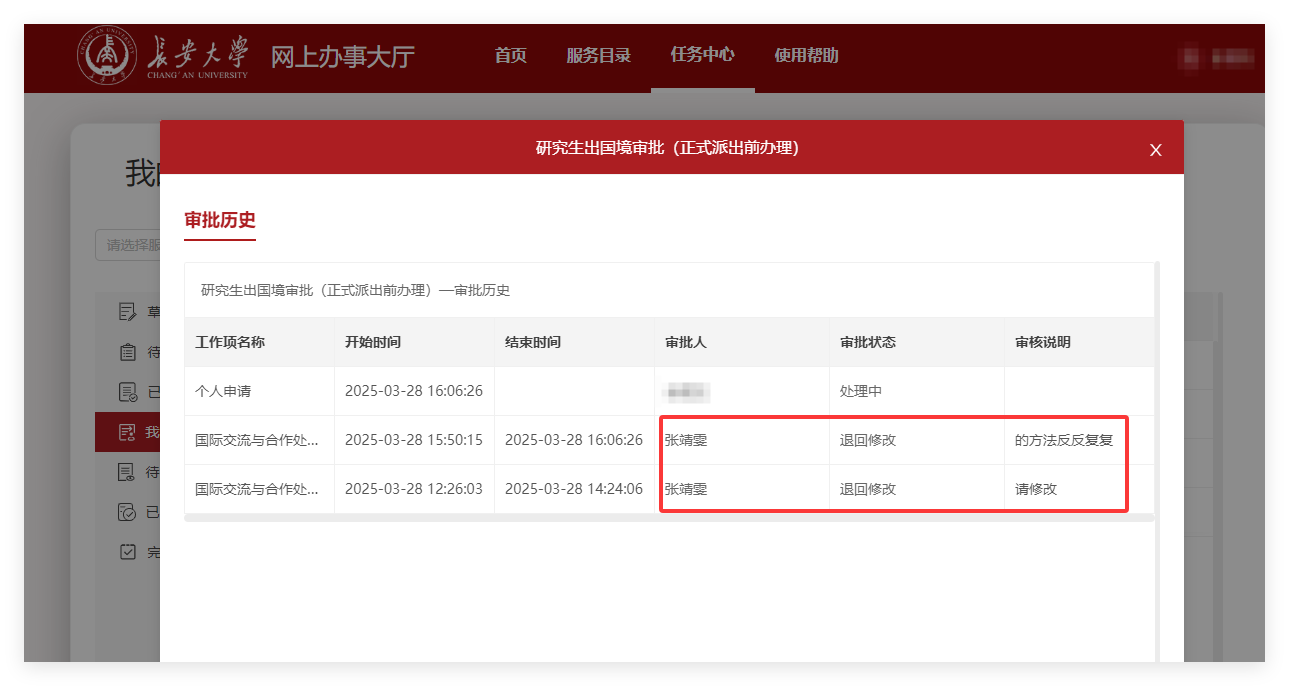1289x686 pixels.
Task: Click the document-with-checkmark icon below the clipboard
Action: tap(127, 392)
